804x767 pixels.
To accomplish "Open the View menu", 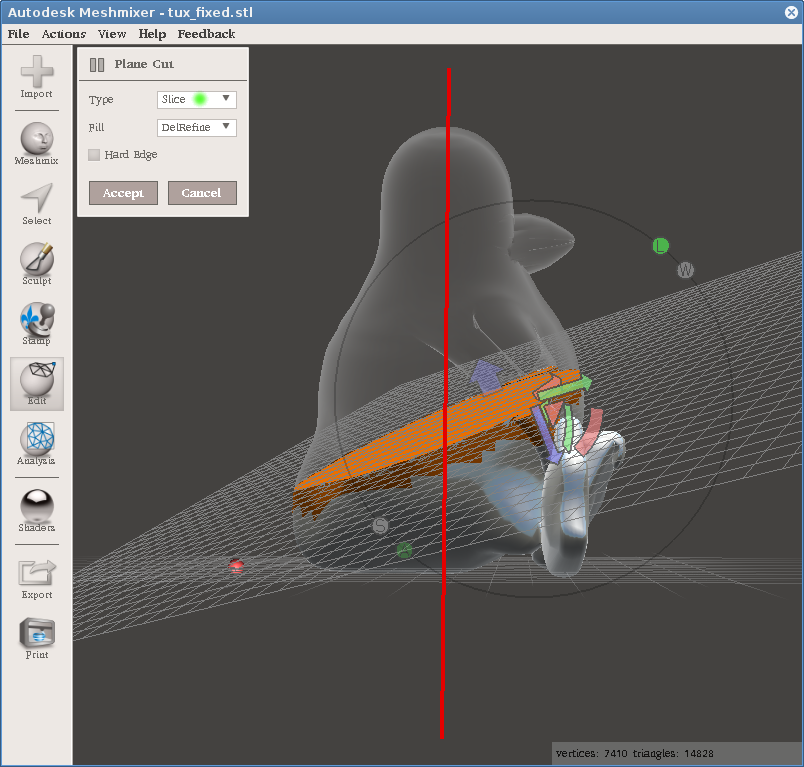I will (x=112, y=34).
